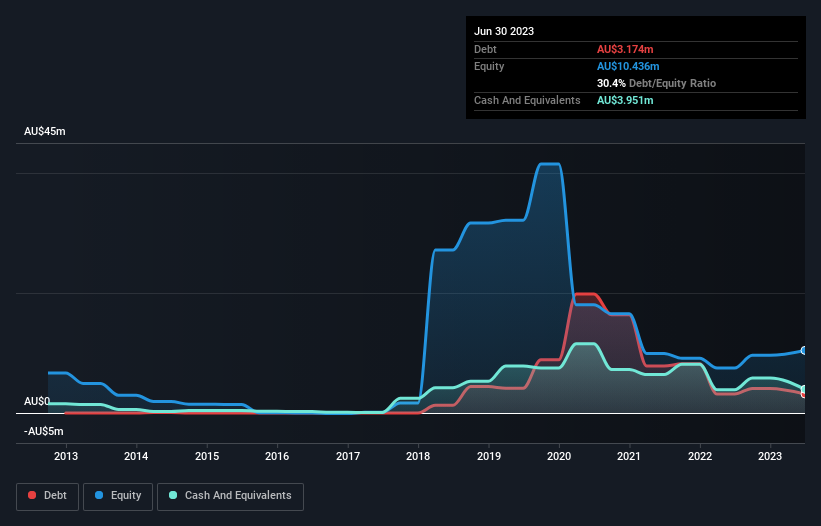Click the 2018 x-axis label

418,456
